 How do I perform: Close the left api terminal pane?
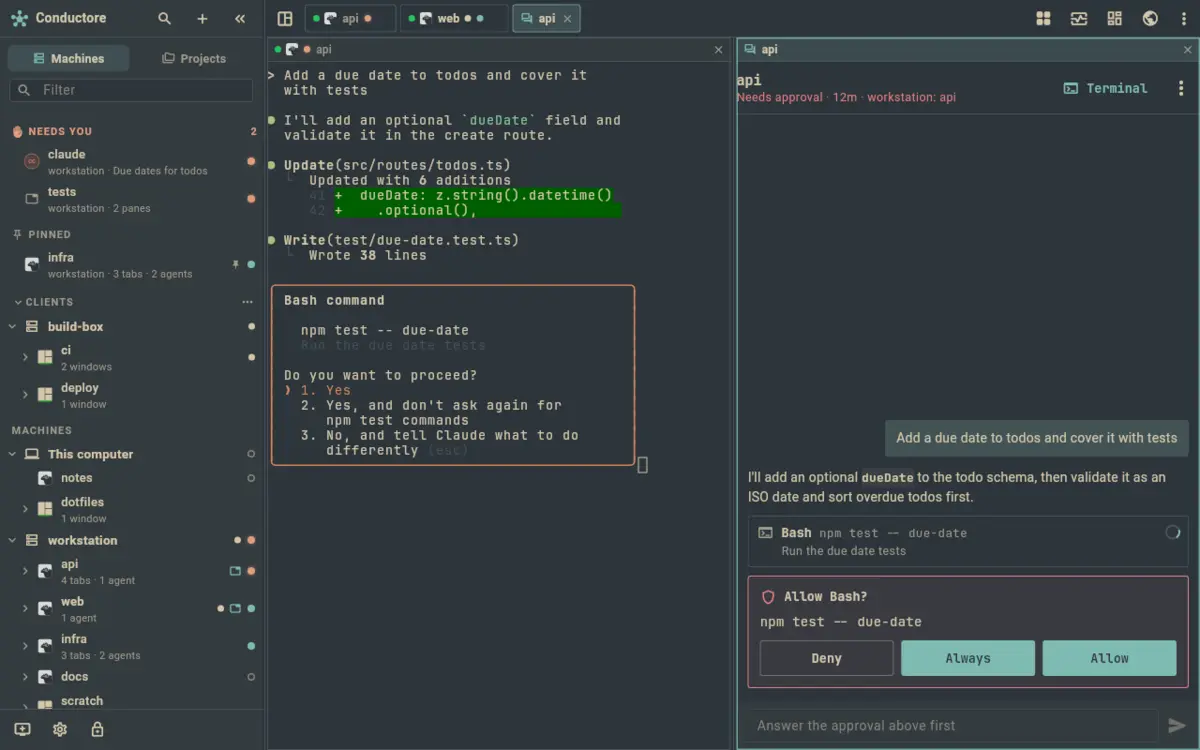[718, 49]
